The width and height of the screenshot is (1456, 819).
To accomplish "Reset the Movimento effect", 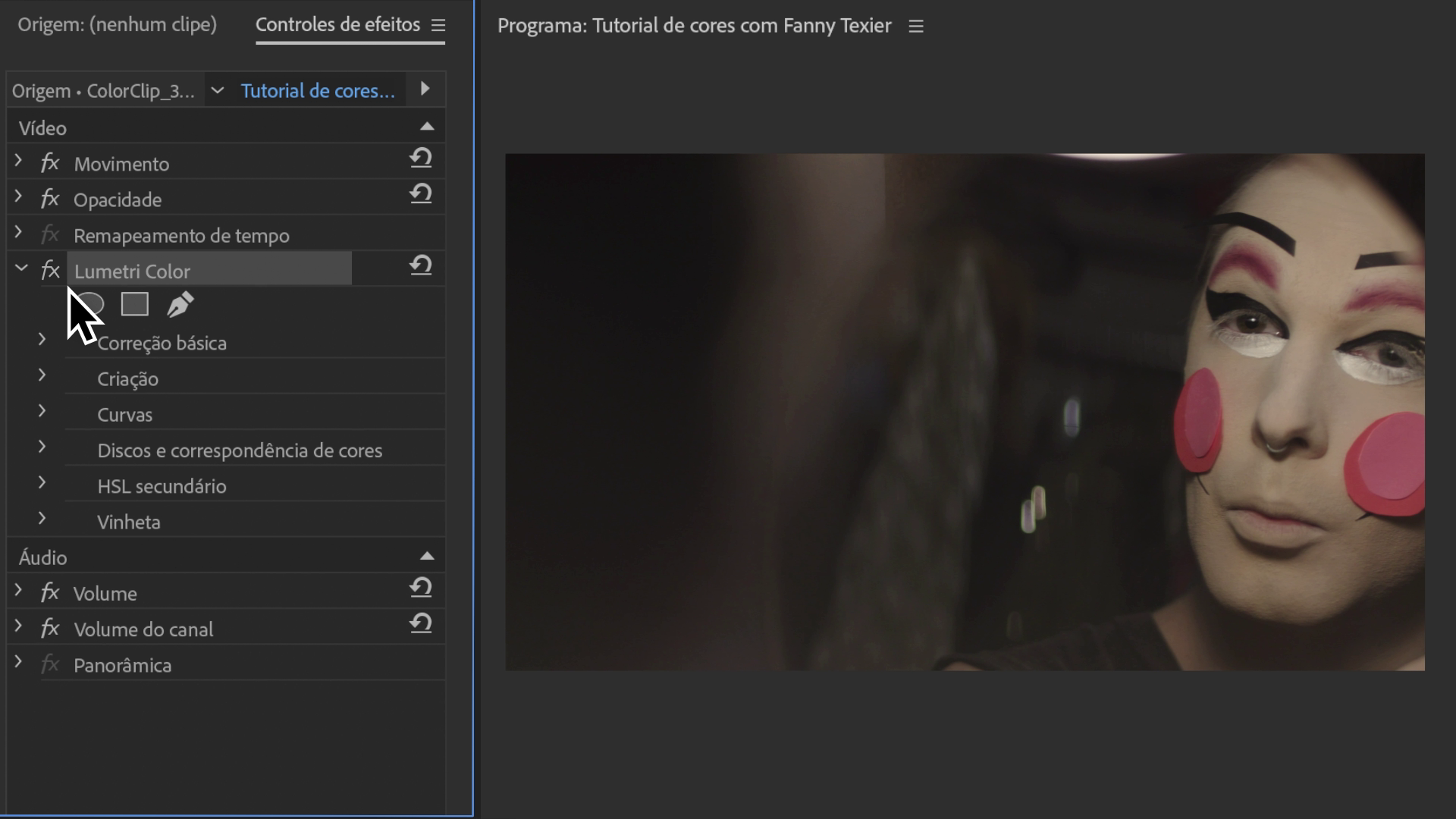I will (421, 158).
